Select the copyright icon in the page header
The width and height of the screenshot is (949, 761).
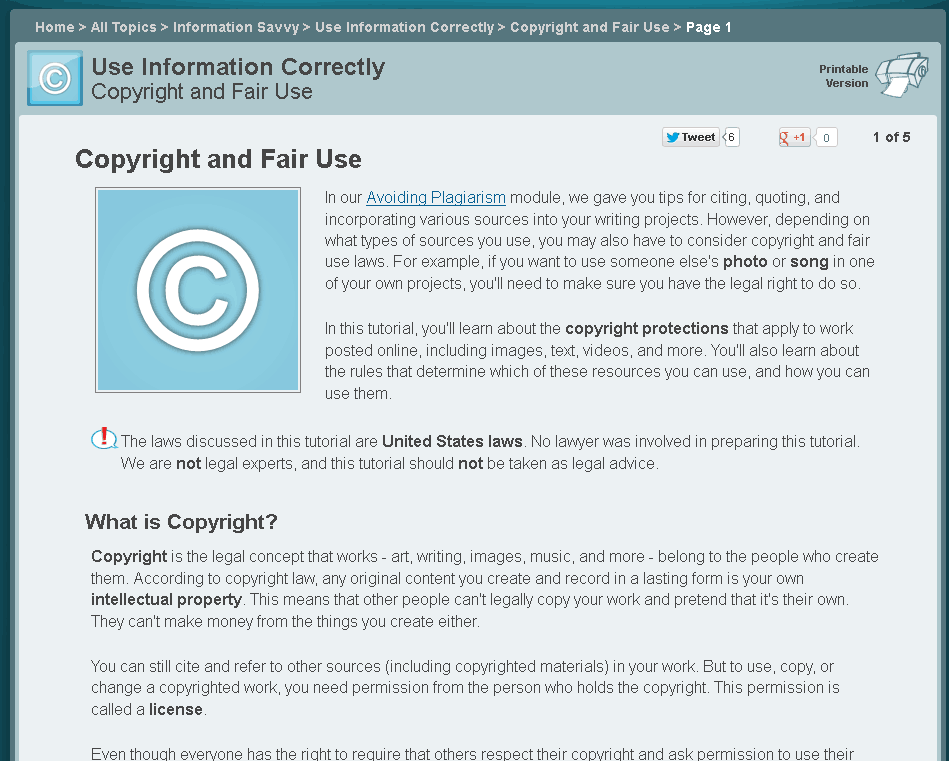54,77
